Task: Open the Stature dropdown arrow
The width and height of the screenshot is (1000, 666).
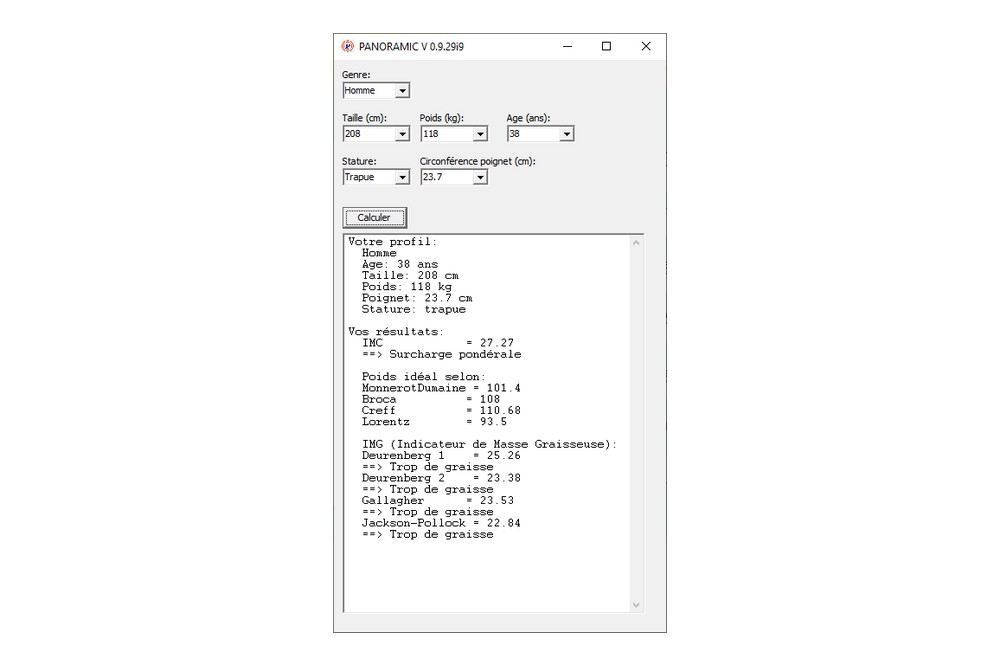Action: (402, 178)
